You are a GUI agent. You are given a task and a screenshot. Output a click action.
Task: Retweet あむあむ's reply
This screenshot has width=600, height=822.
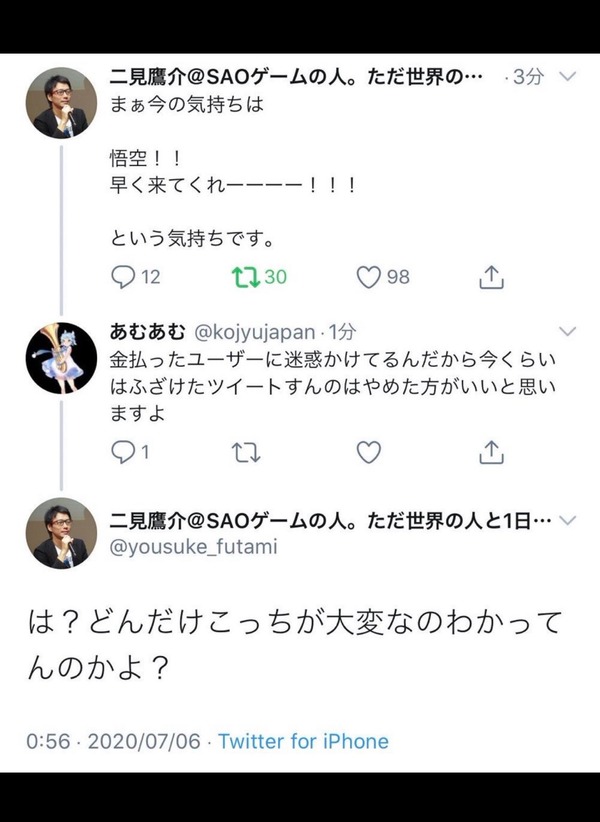(246, 452)
